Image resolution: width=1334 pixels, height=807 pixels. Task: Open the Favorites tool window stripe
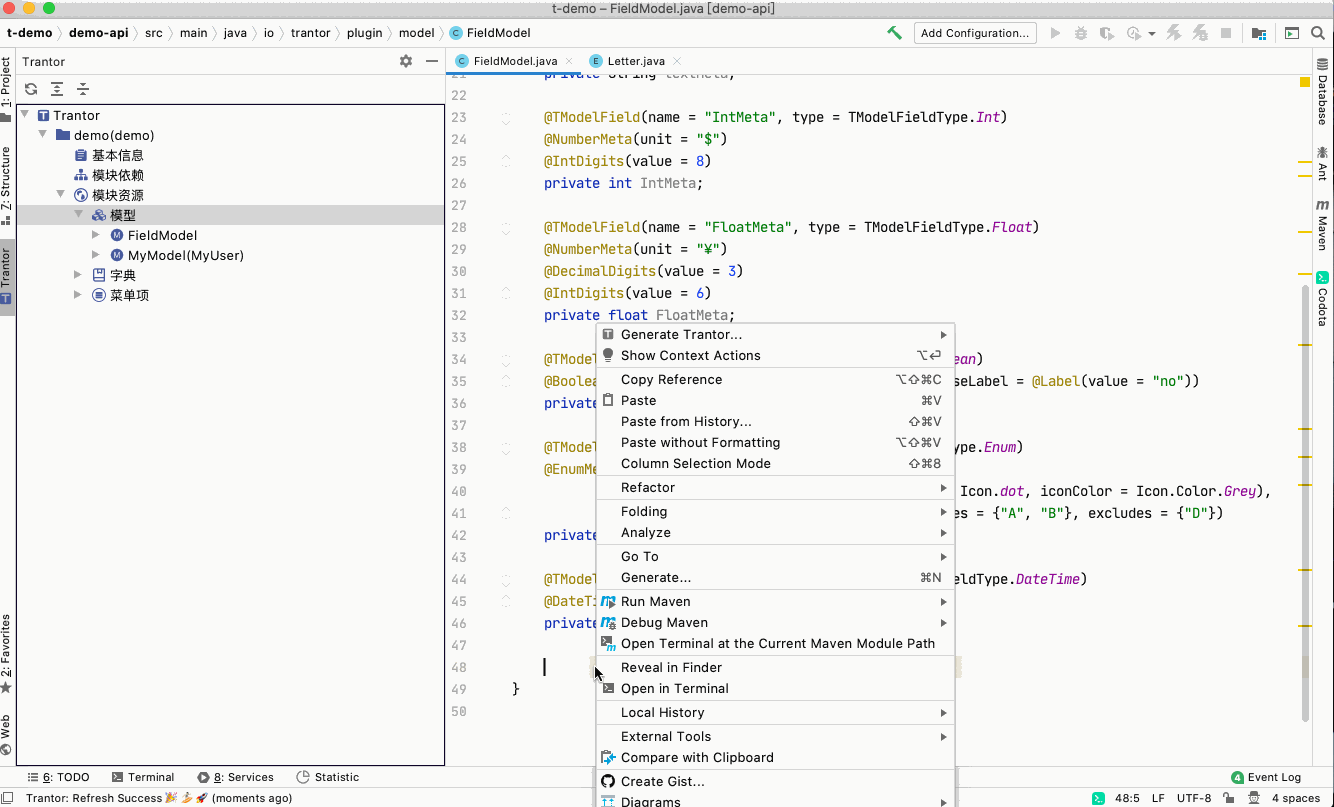[x=6, y=654]
